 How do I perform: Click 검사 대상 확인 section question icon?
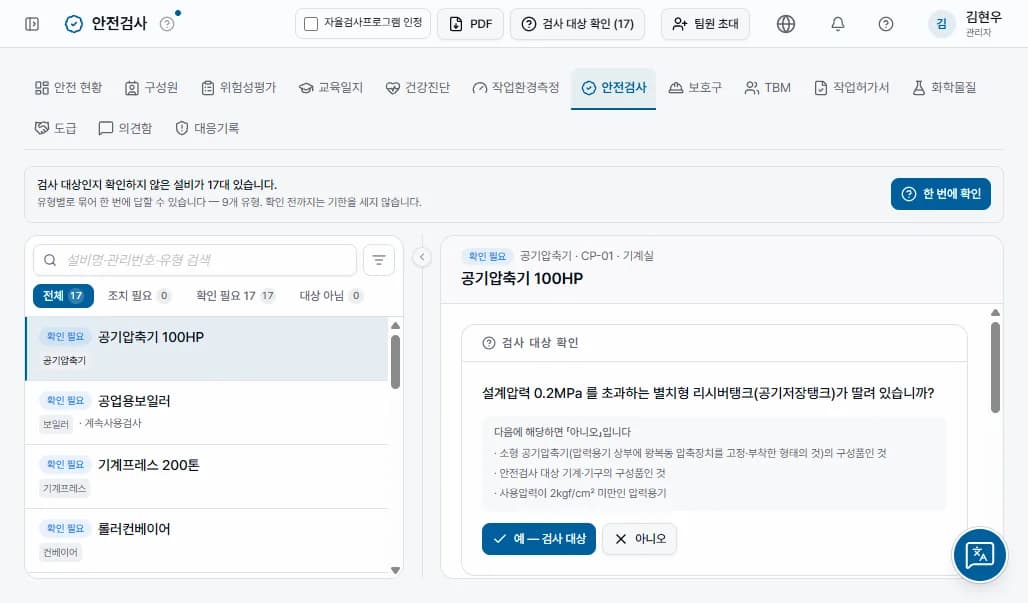[x=488, y=343]
